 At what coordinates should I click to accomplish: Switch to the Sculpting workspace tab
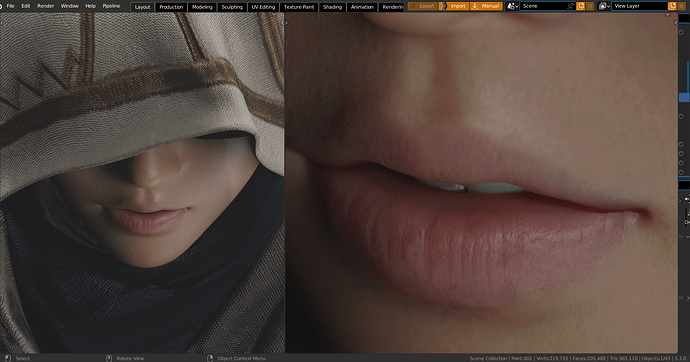click(x=232, y=7)
